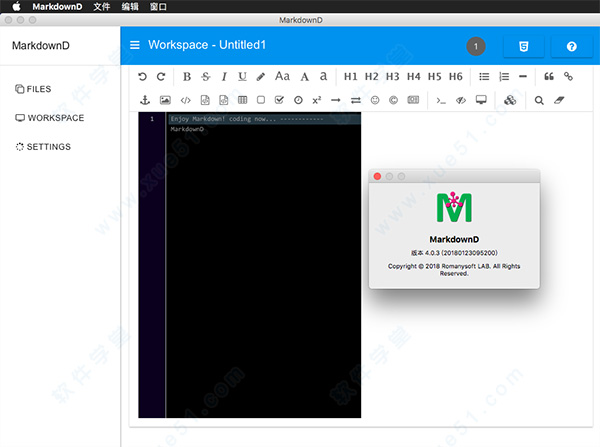Click the HTML5 export button
The width and height of the screenshot is (600, 447).
(523, 46)
